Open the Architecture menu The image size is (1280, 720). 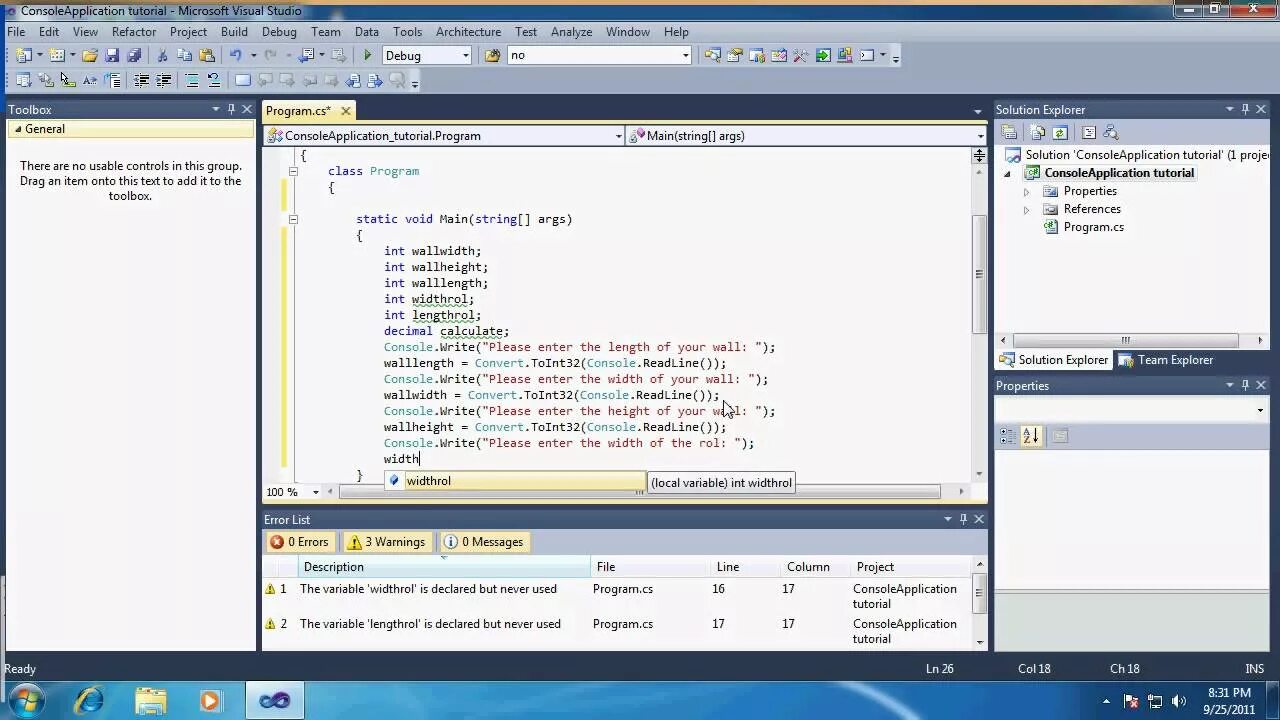(468, 32)
